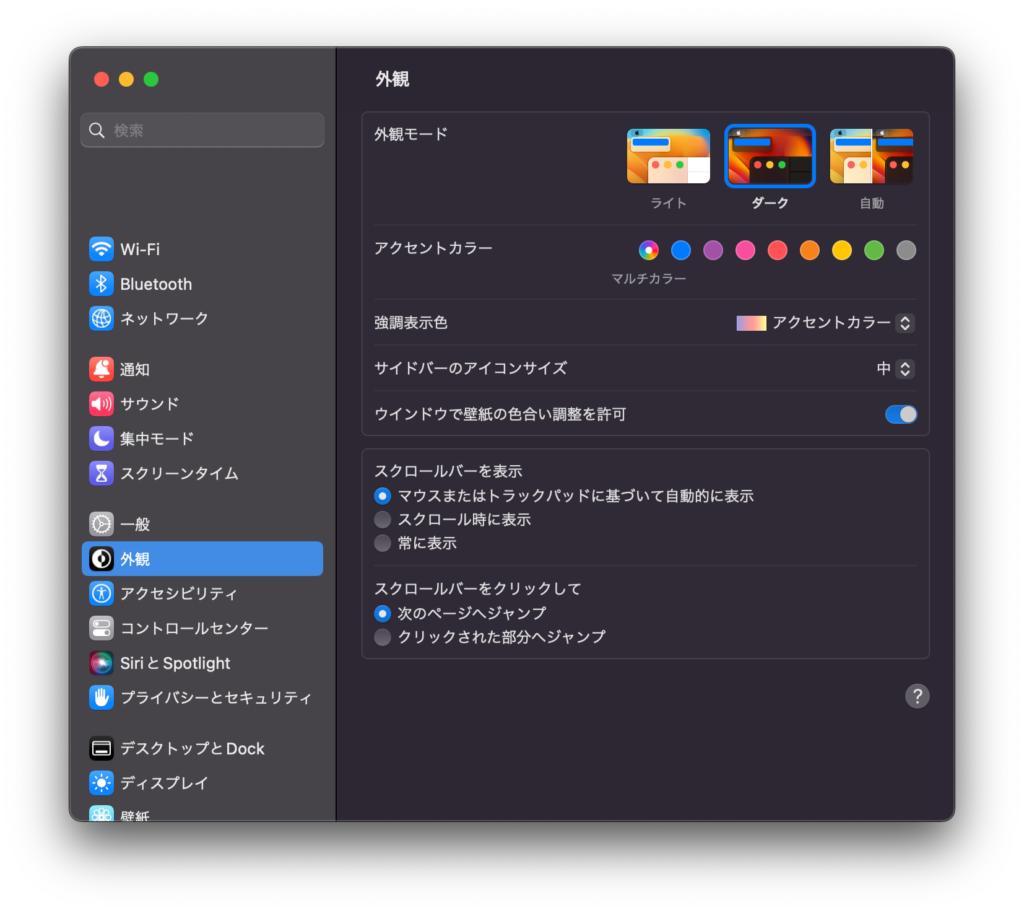Click the ネットワーク globe icon

tap(101, 319)
